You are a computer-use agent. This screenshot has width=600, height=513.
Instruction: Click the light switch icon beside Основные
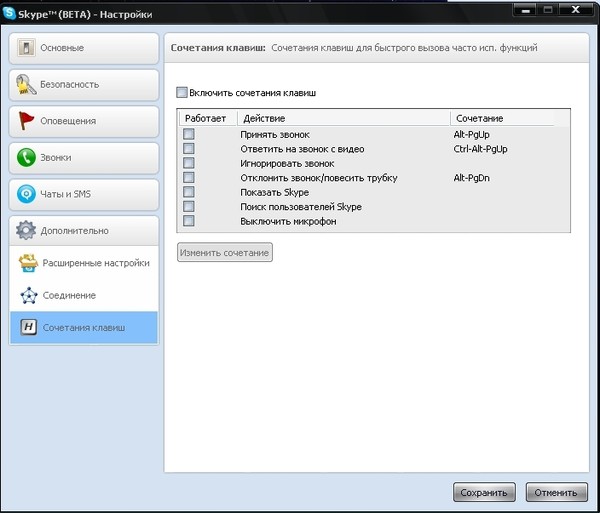pos(26,48)
